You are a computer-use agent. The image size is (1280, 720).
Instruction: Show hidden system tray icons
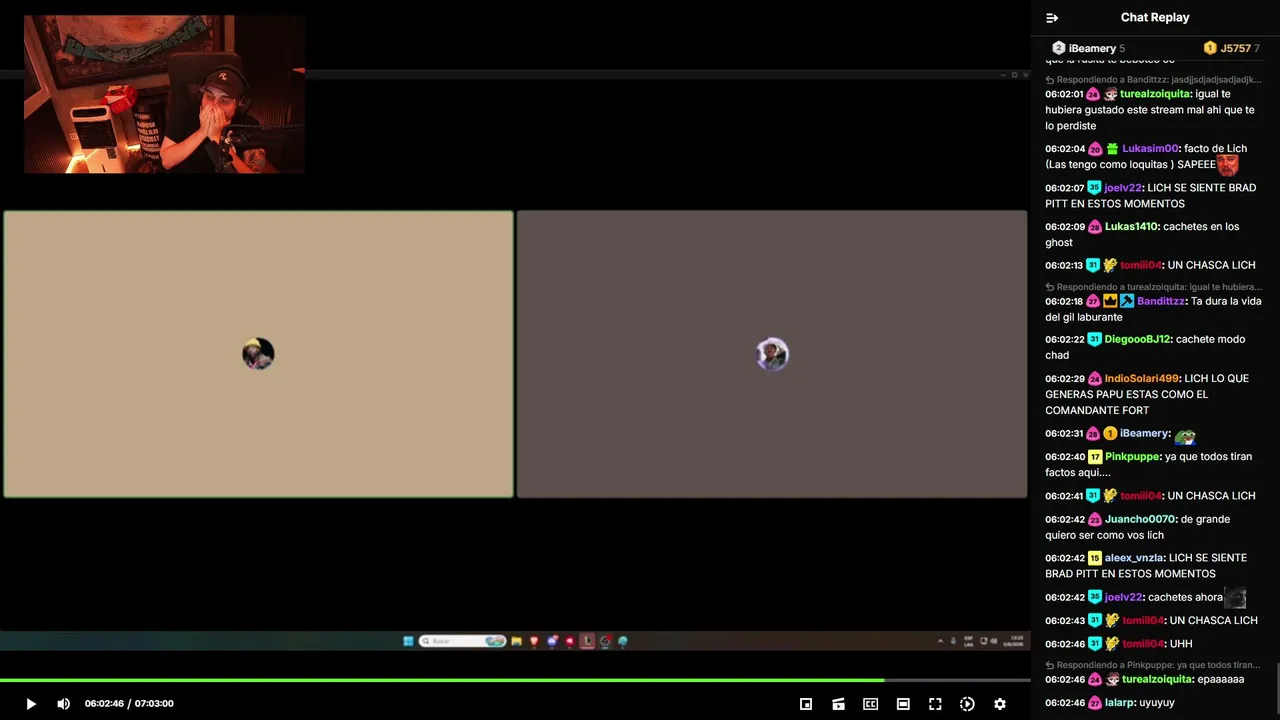click(x=940, y=641)
